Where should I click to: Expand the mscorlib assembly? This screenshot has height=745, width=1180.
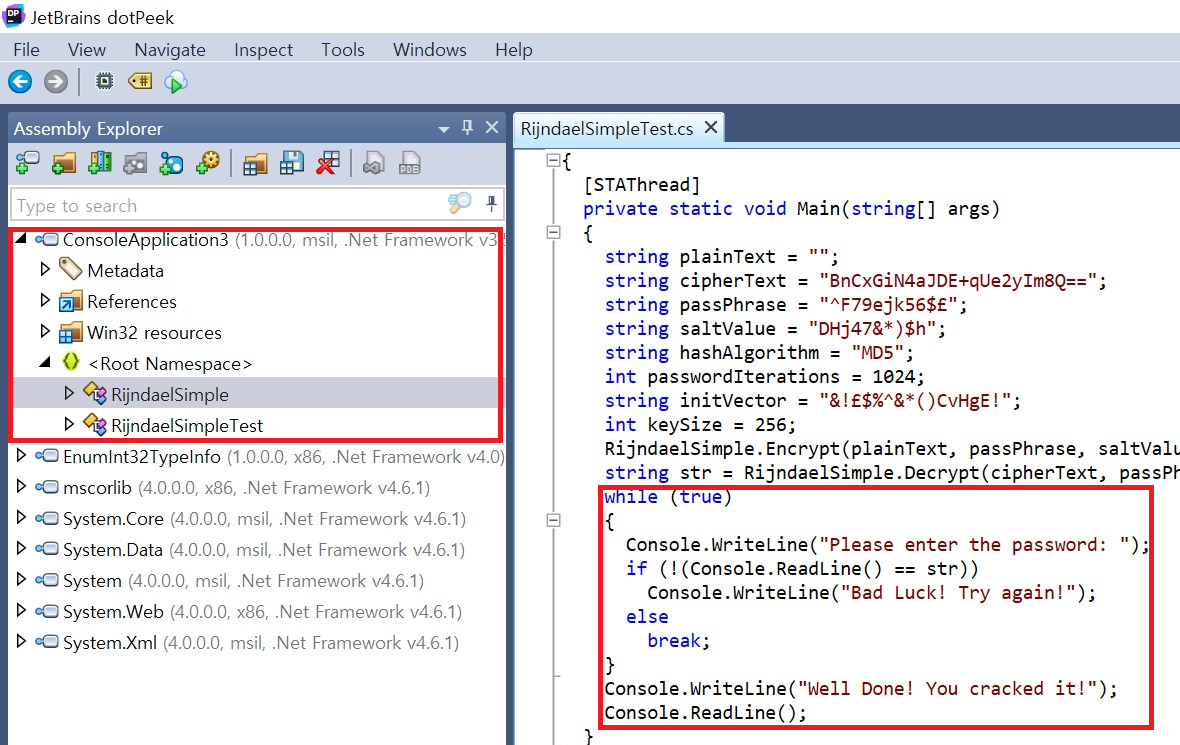21,487
